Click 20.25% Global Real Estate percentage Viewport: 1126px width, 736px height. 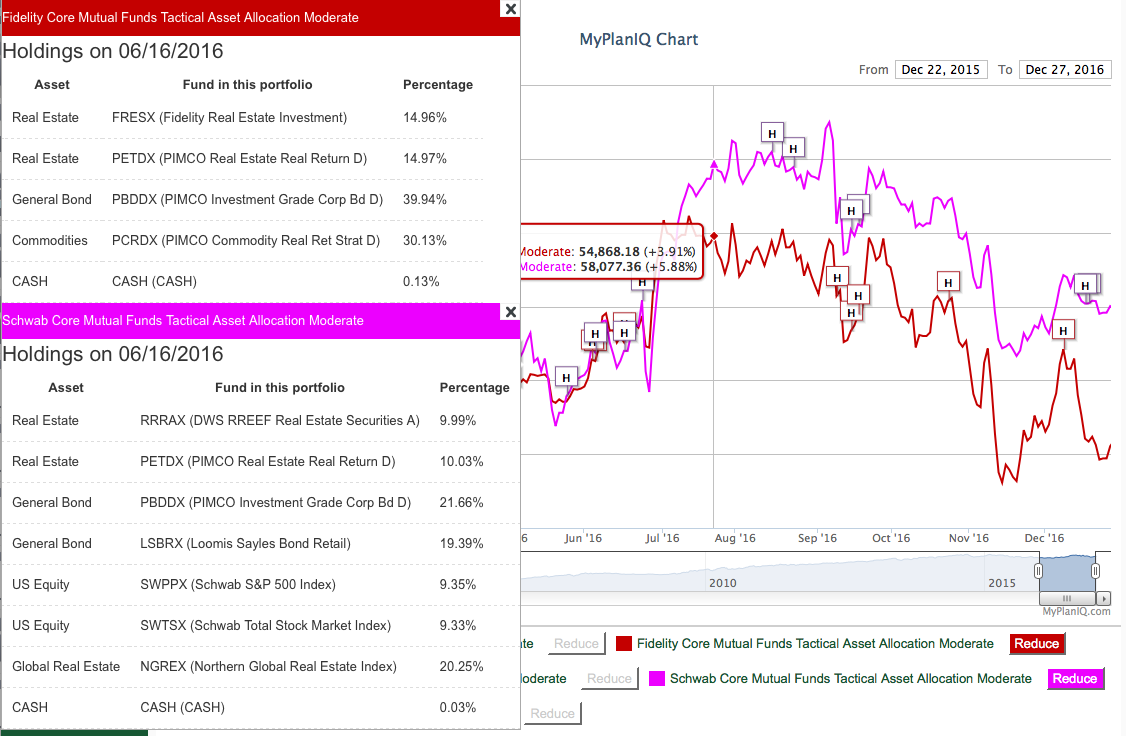(461, 666)
